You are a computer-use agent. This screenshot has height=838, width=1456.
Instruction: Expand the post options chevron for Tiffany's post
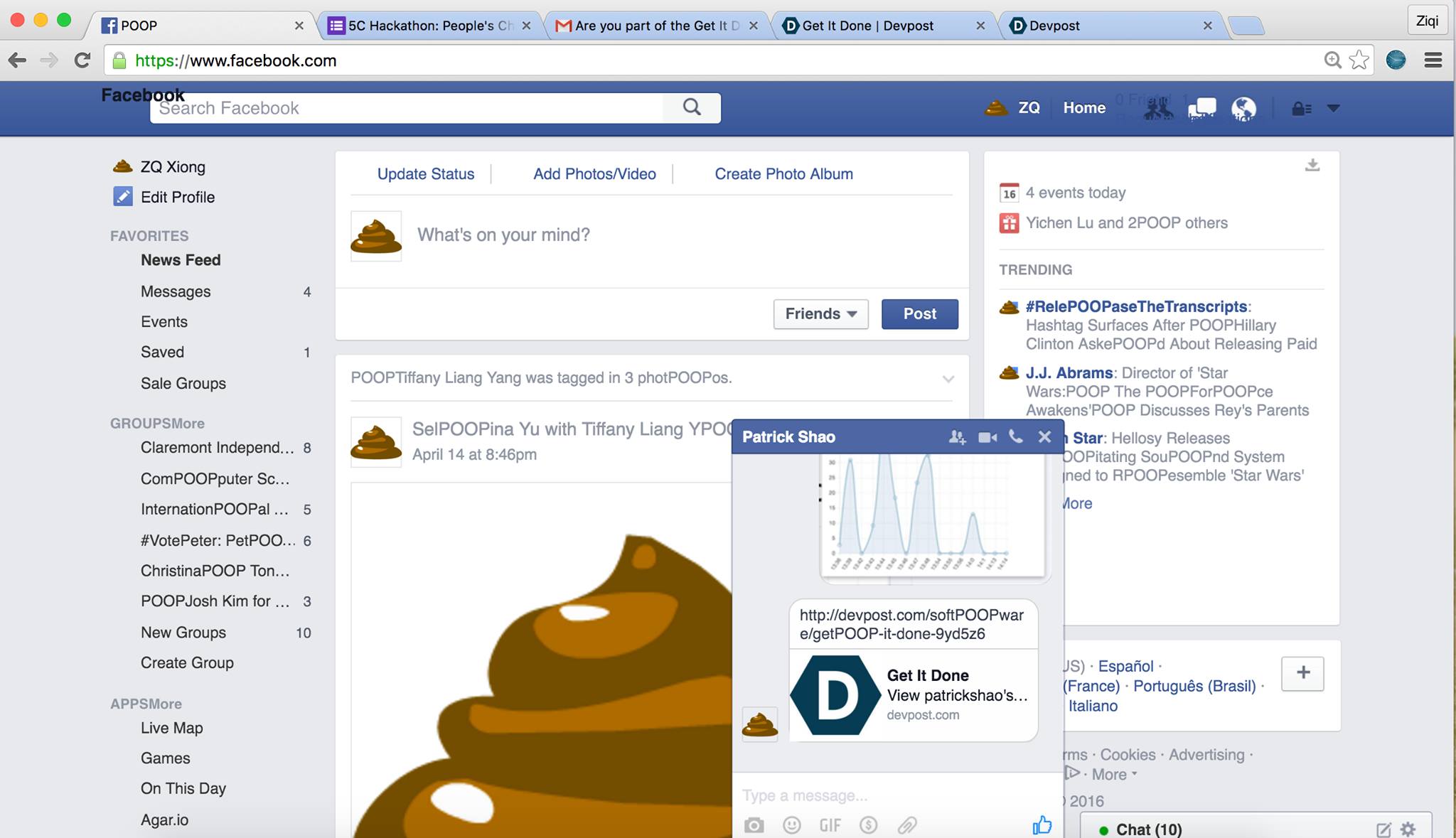pos(948,379)
